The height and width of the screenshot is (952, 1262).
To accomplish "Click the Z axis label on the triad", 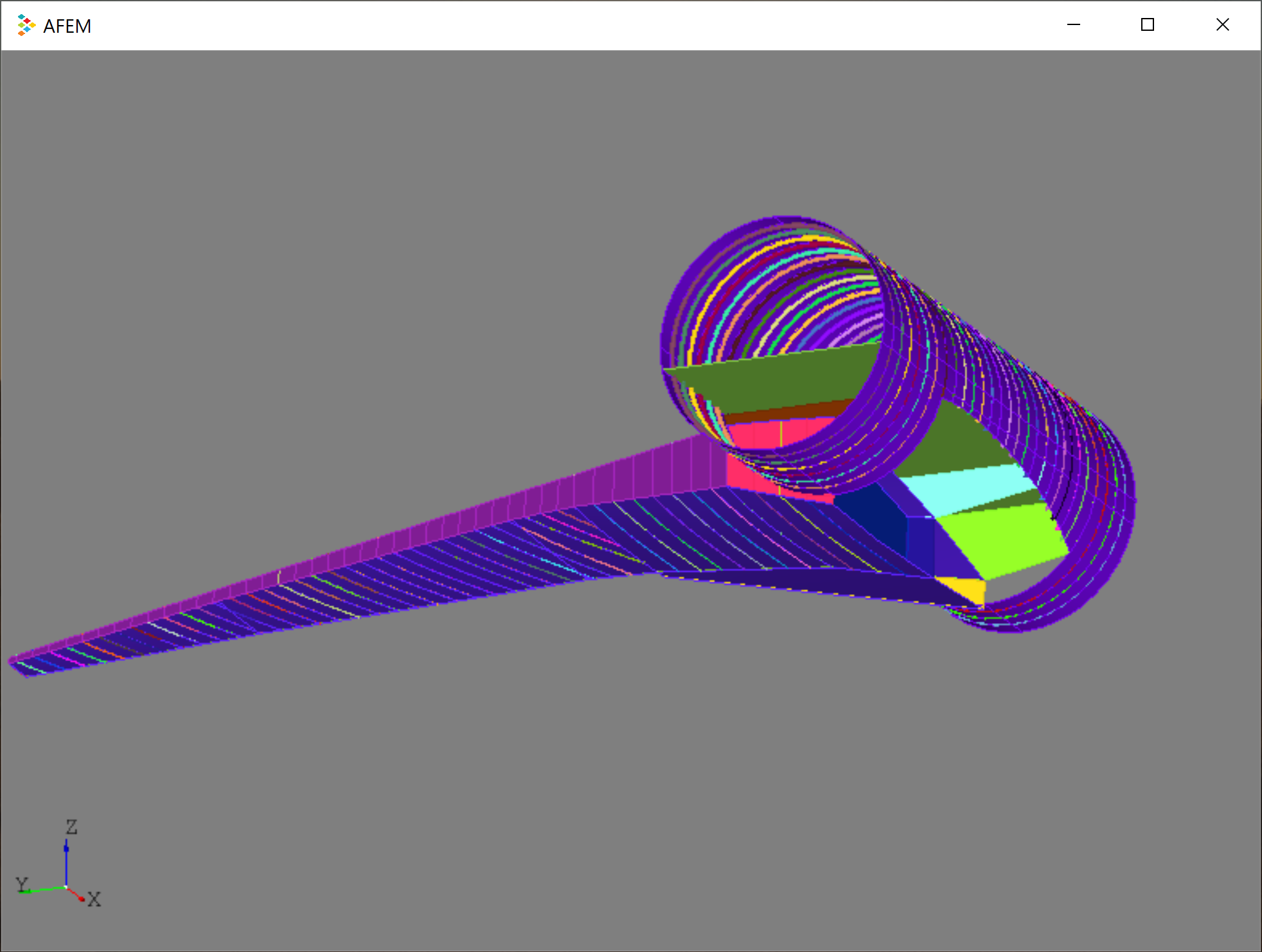I will pyautogui.click(x=71, y=827).
